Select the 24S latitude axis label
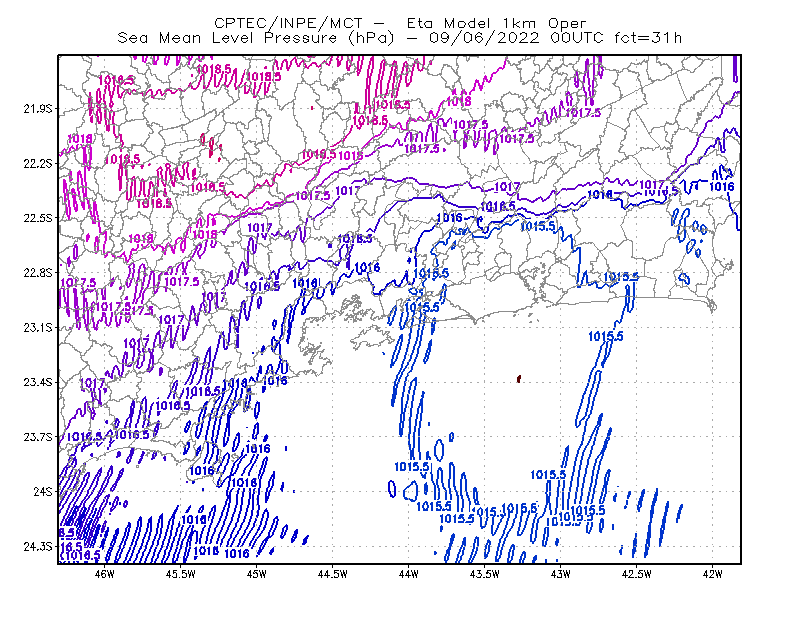The height and width of the screenshot is (618, 800). pos(43,491)
